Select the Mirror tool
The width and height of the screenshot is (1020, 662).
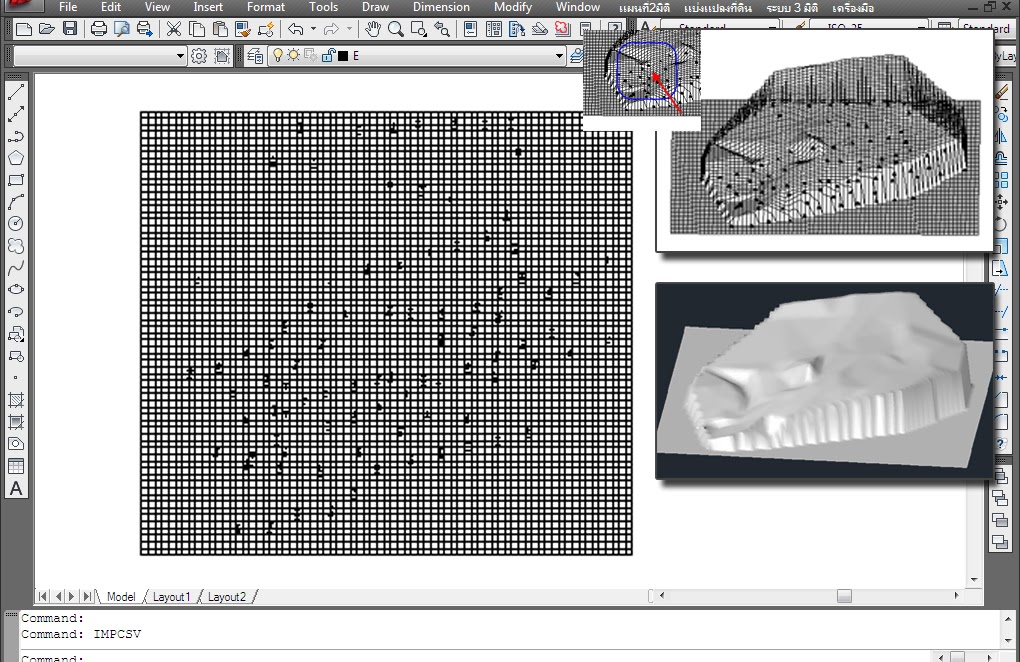coord(1002,137)
